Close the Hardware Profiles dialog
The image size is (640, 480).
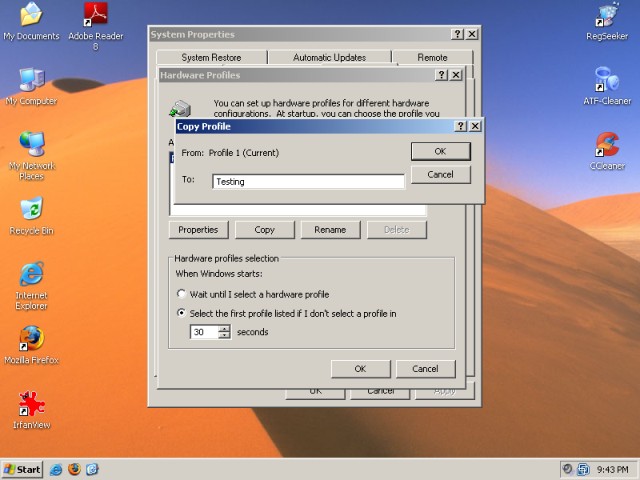(456, 75)
